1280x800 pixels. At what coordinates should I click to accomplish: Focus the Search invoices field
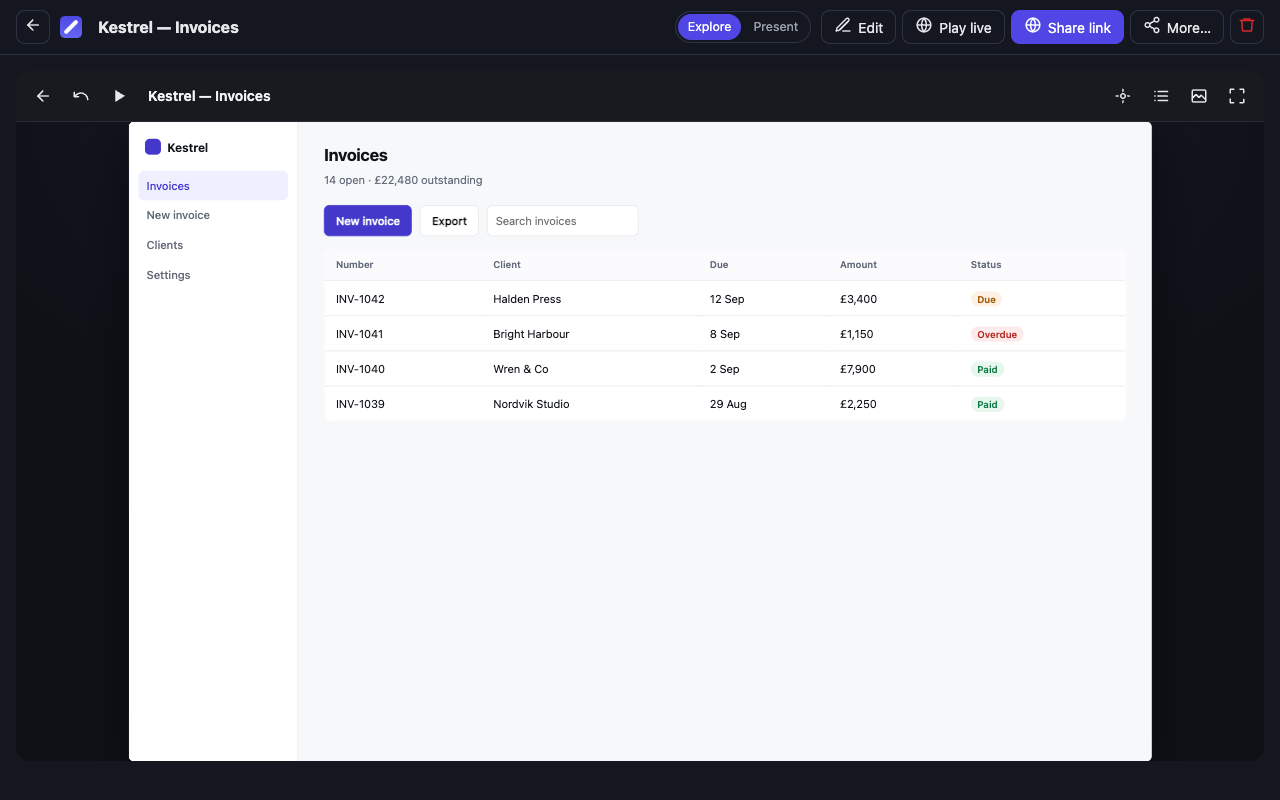(x=562, y=221)
